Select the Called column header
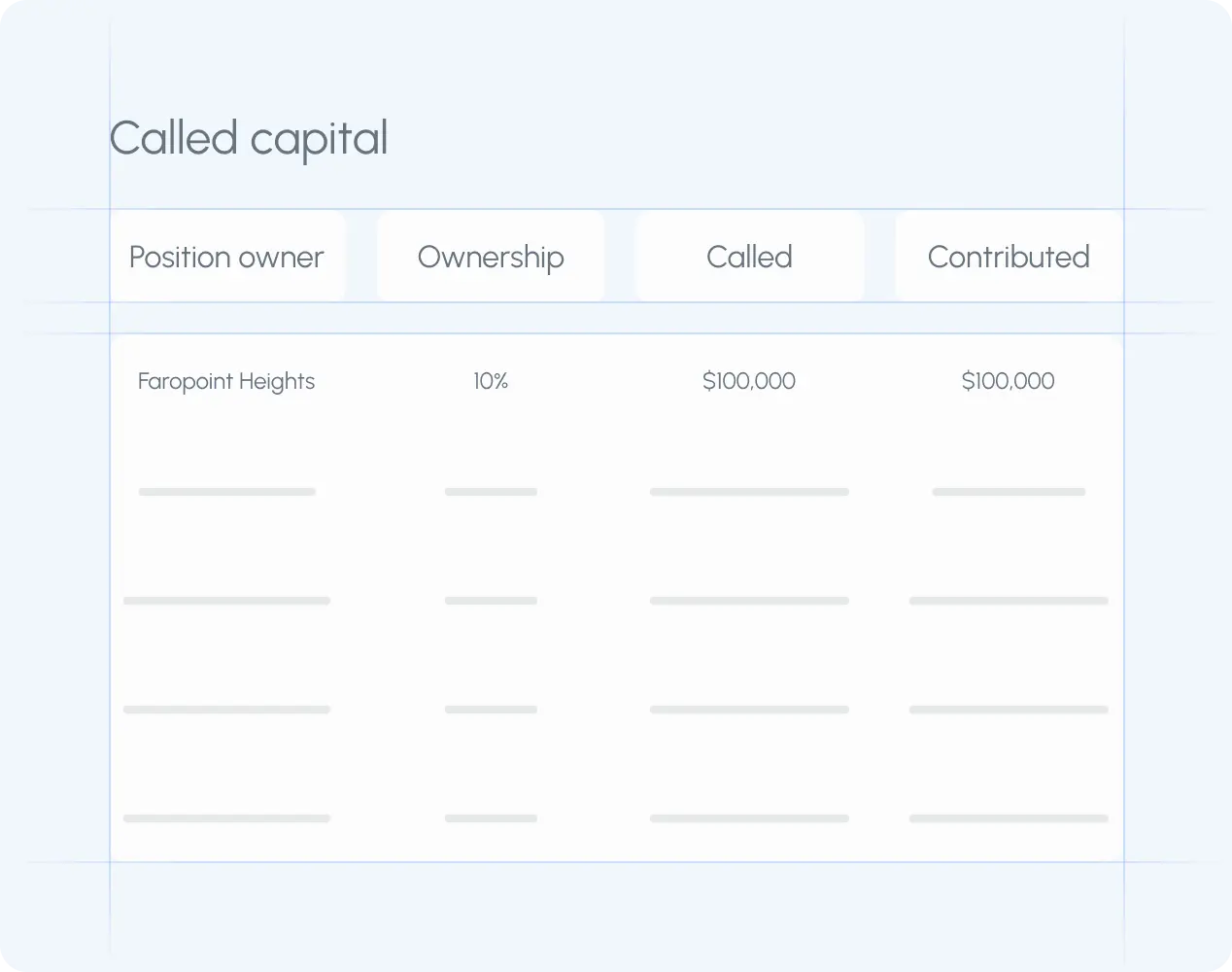This screenshot has height=972, width=1232. pos(749,257)
